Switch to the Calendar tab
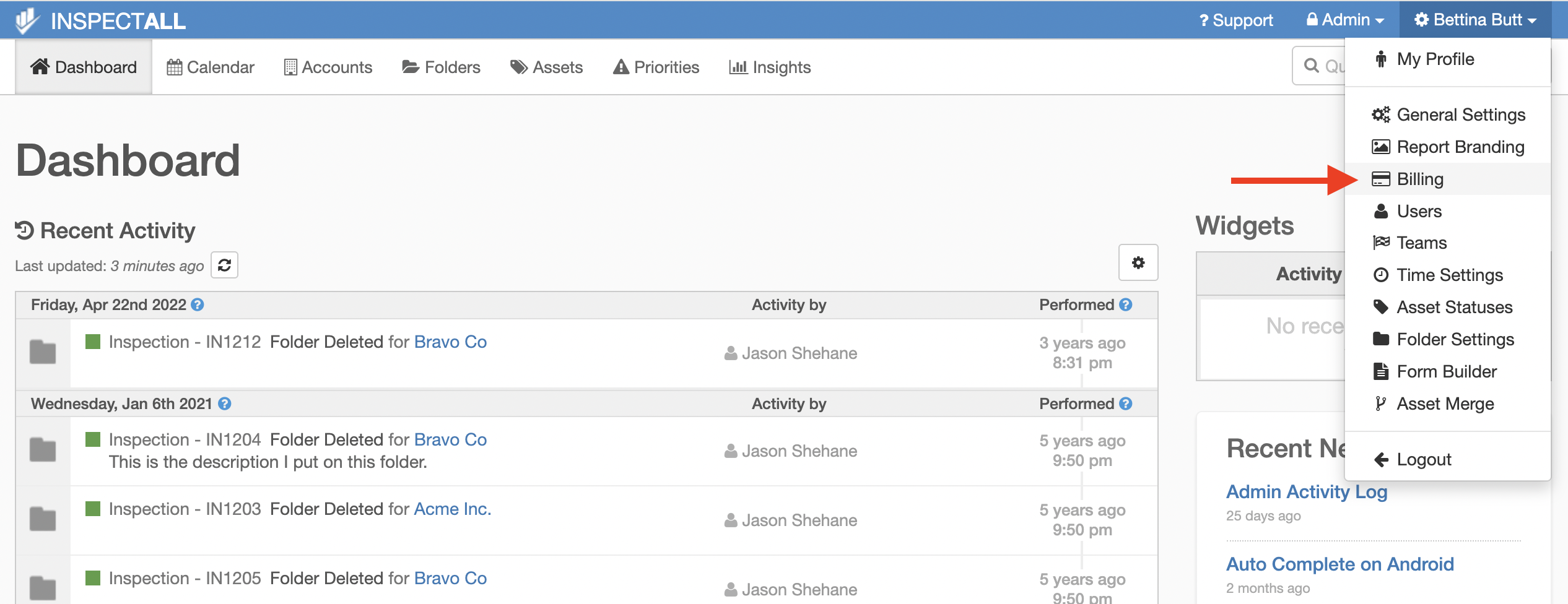Viewport: 1568px width, 604px height. pos(211,67)
